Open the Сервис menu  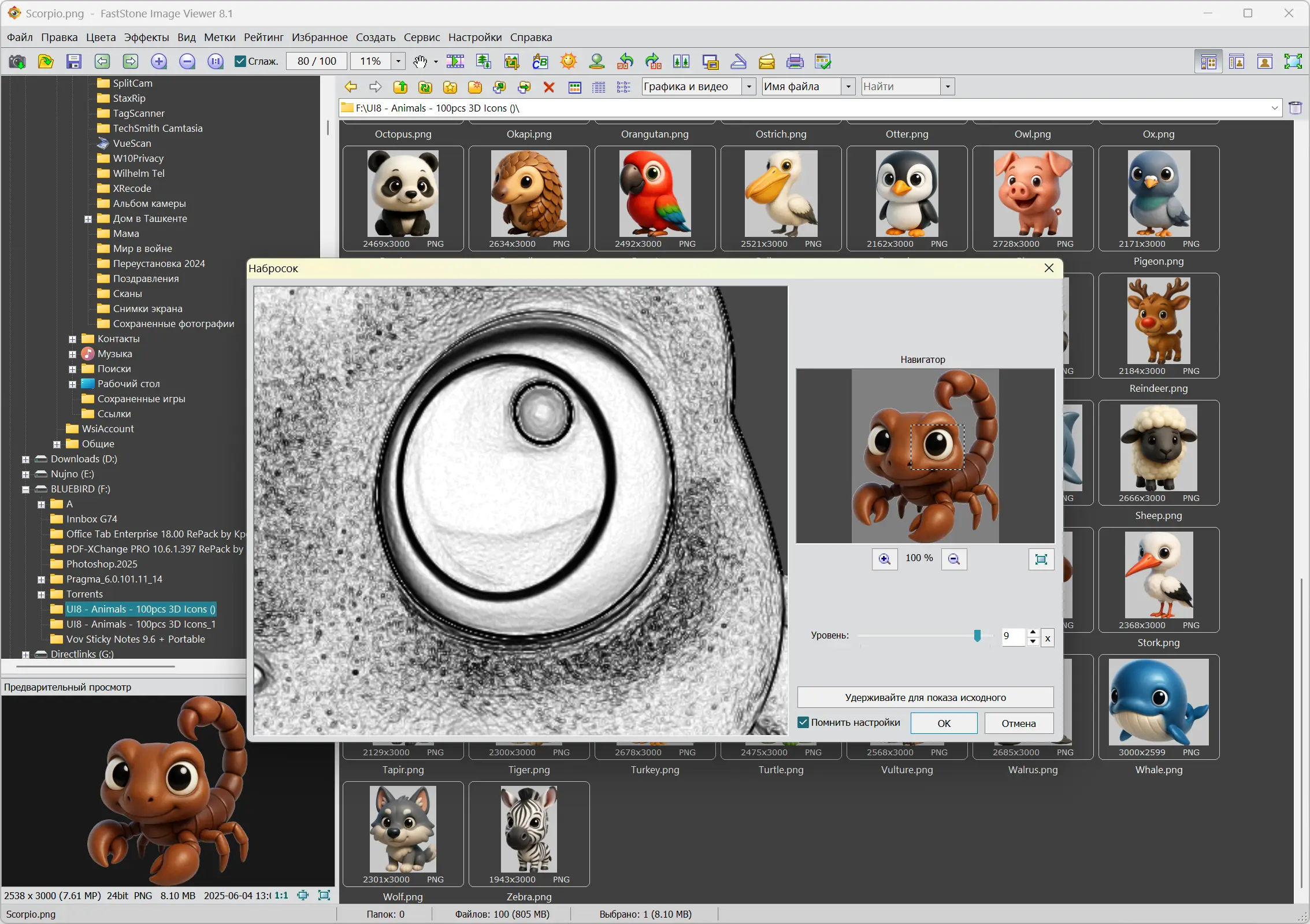pyautogui.click(x=421, y=37)
